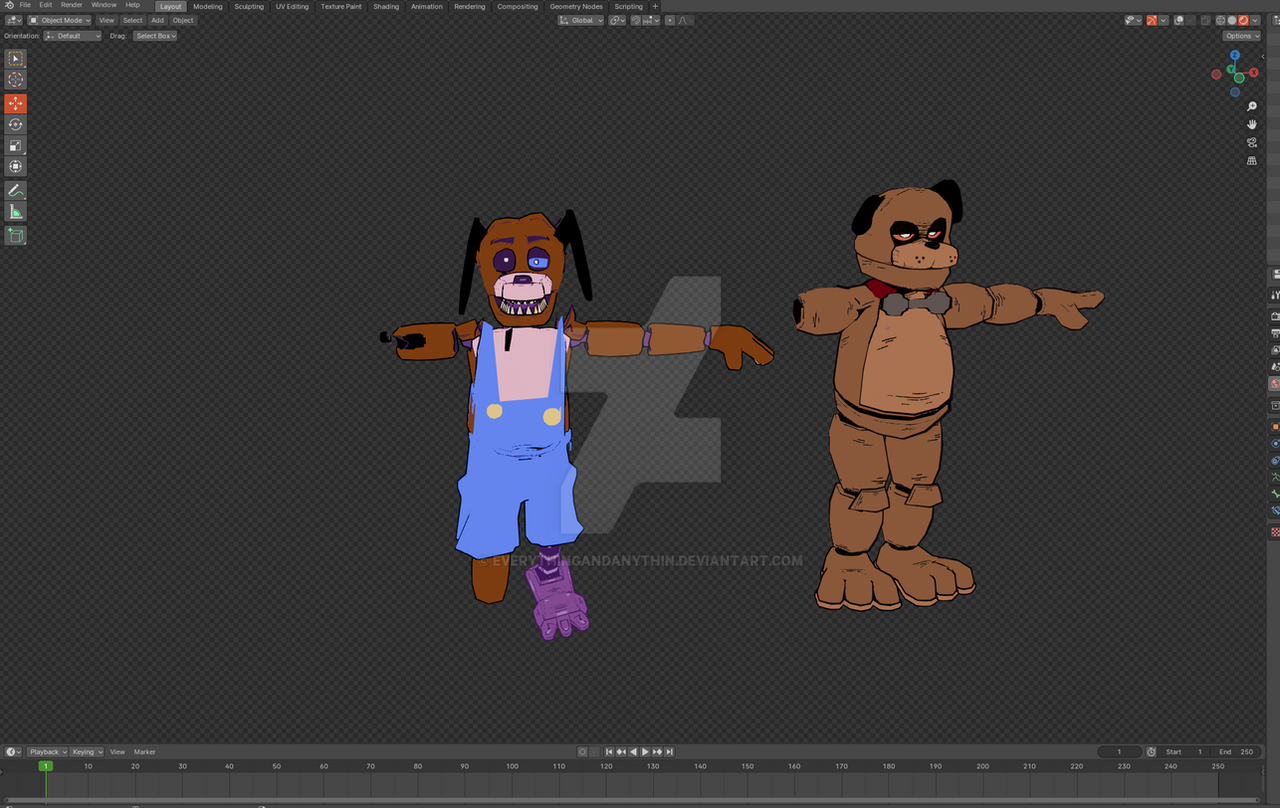Switch to the Modeling workspace tab
Screen dimensions: 1280x808
[x=208, y=6]
